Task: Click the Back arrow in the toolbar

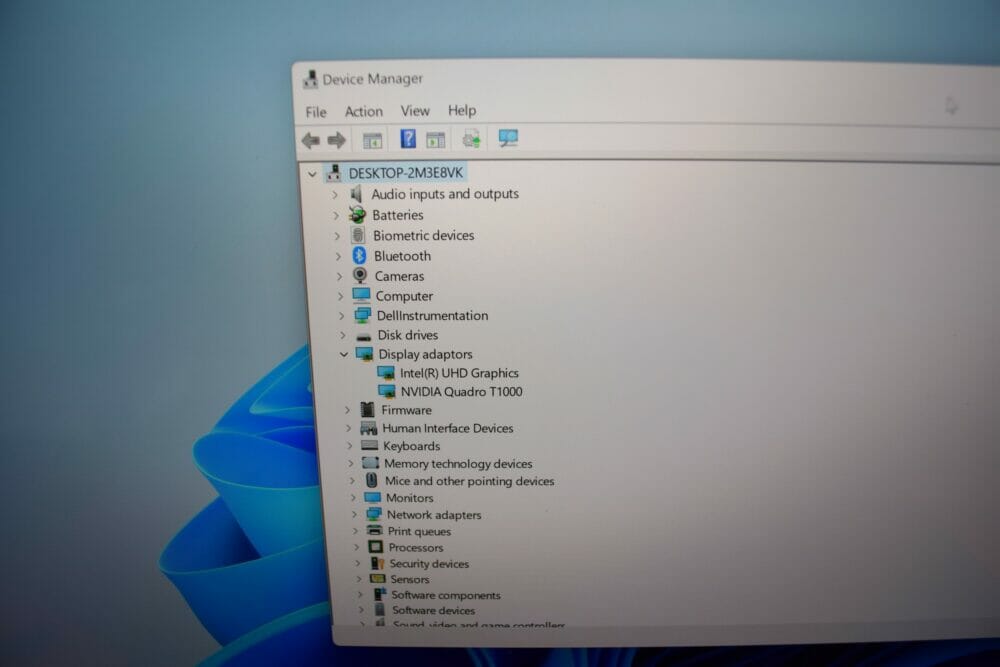Action: 311,140
